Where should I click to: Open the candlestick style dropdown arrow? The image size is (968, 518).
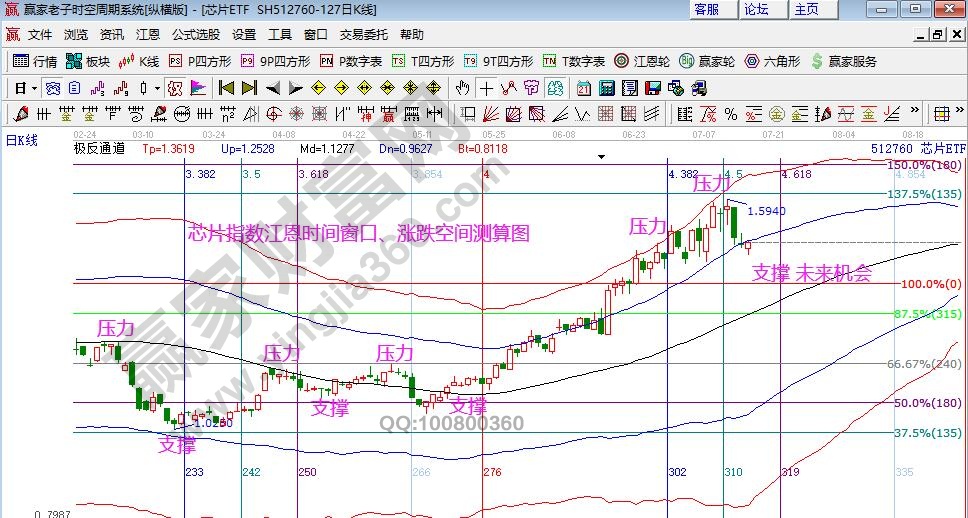click(x=157, y=88)
